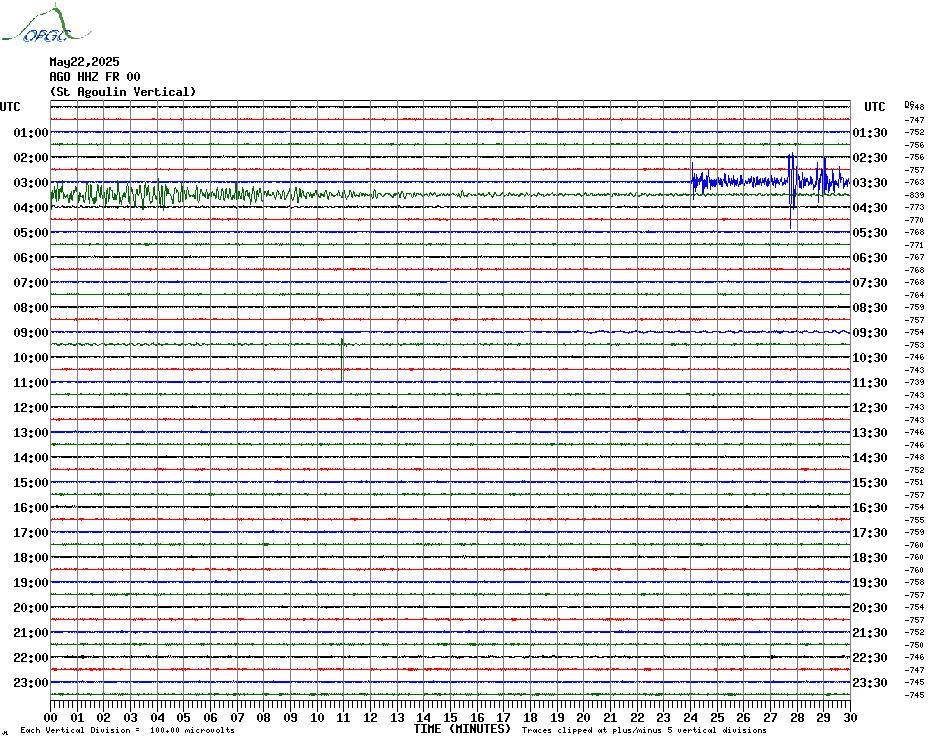The height and width of the screenshot is (744, 930).
Task: Click the -751 offset value
Action: 915,482
